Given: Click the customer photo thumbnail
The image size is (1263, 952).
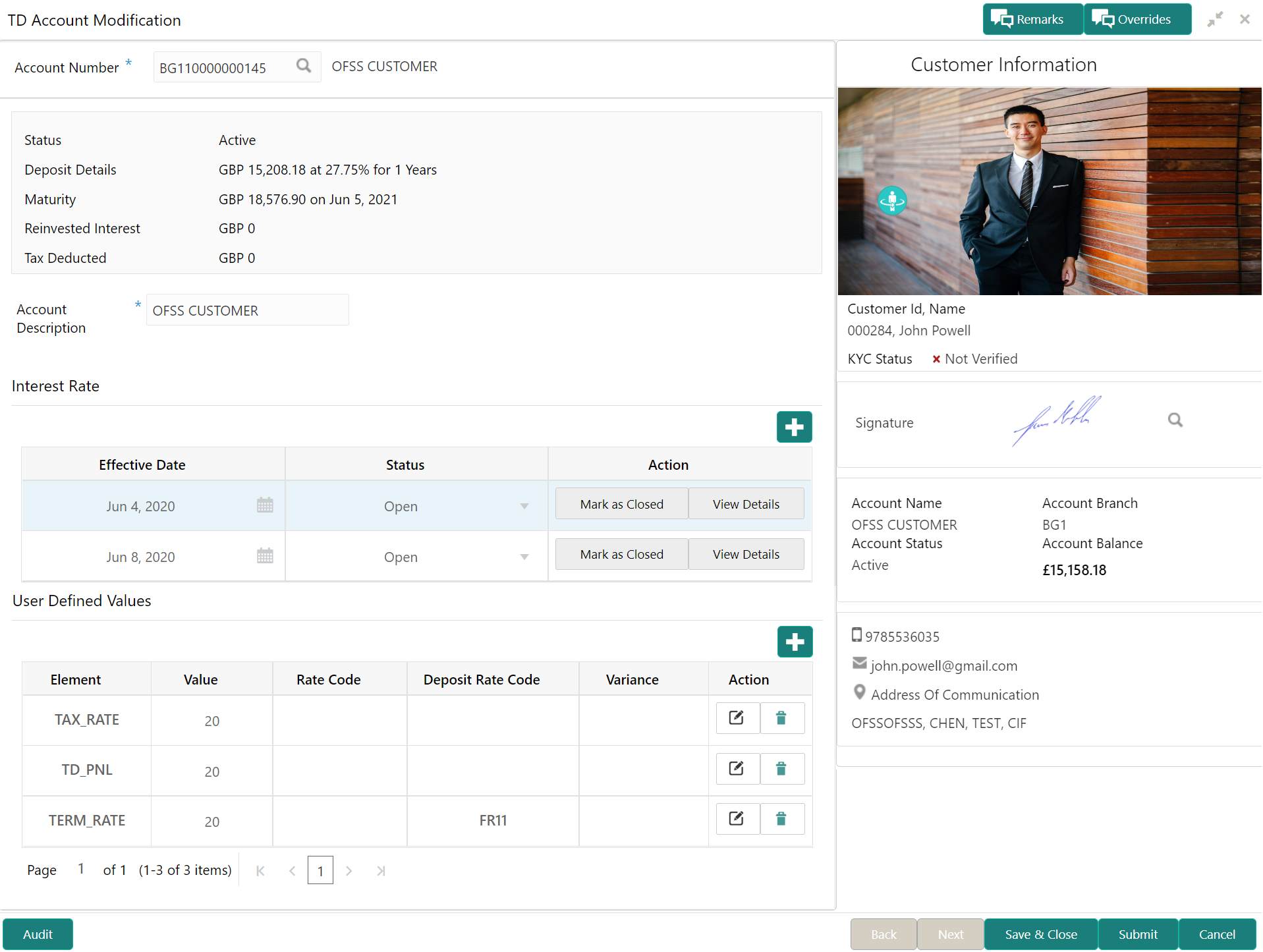Looking at the screenshot, I should (x=1050, y=191).
